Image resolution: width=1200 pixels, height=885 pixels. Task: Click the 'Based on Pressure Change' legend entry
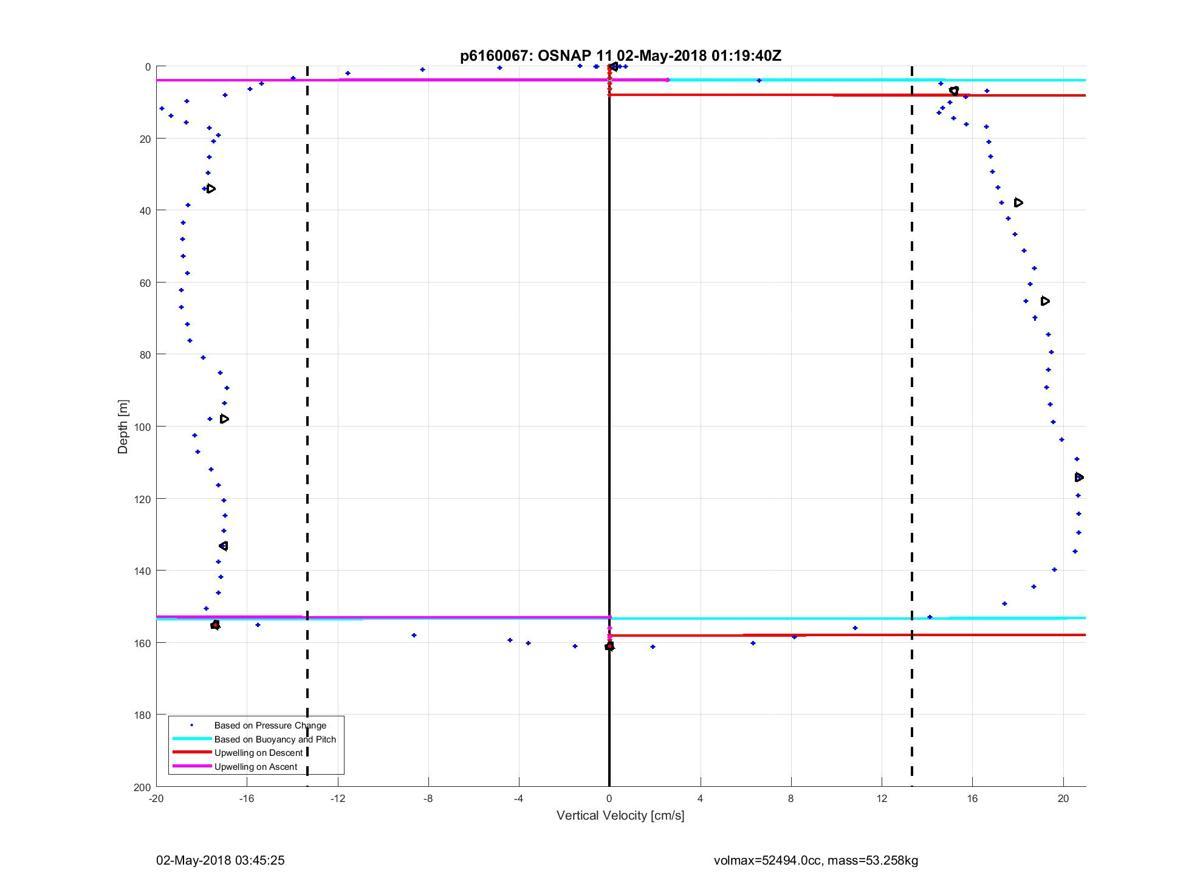[x=270, y=725]
